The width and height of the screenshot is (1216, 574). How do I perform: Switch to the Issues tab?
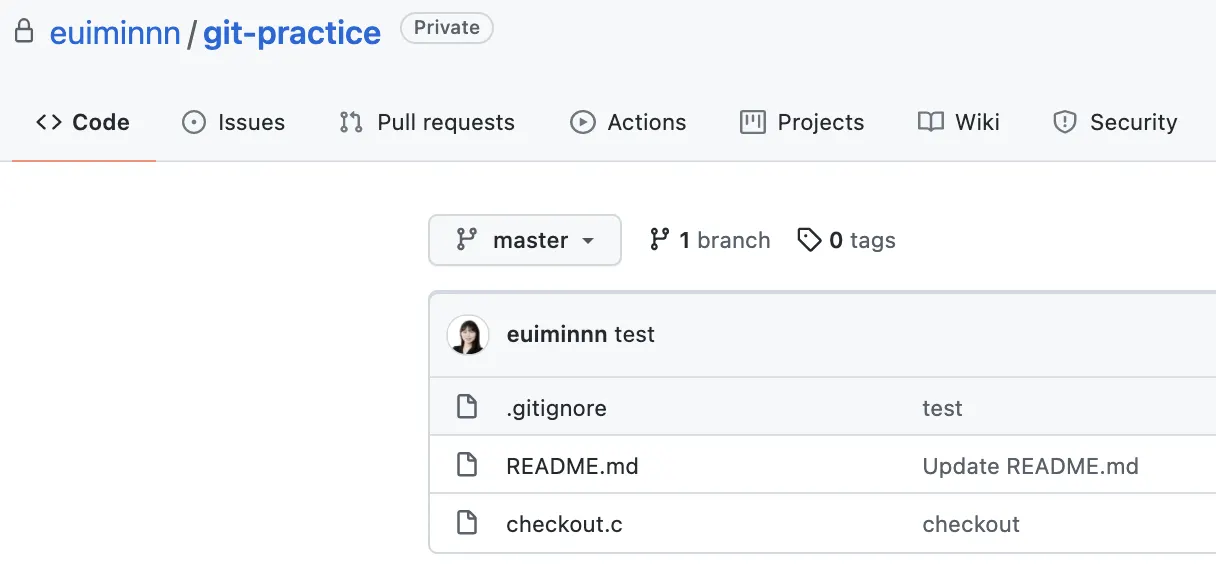click(233, 122)
